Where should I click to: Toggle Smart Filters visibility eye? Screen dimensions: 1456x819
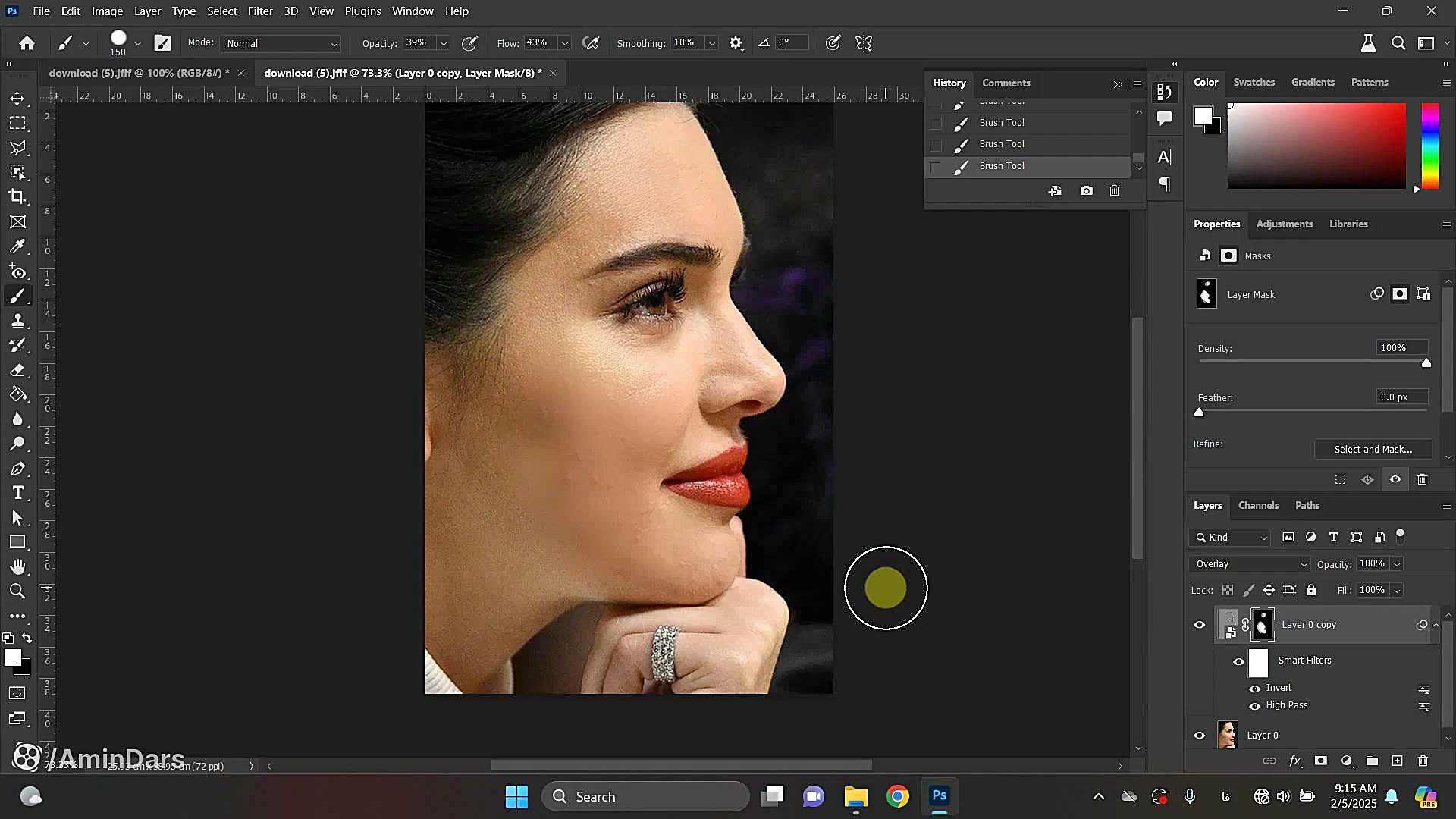(1238, 661)
